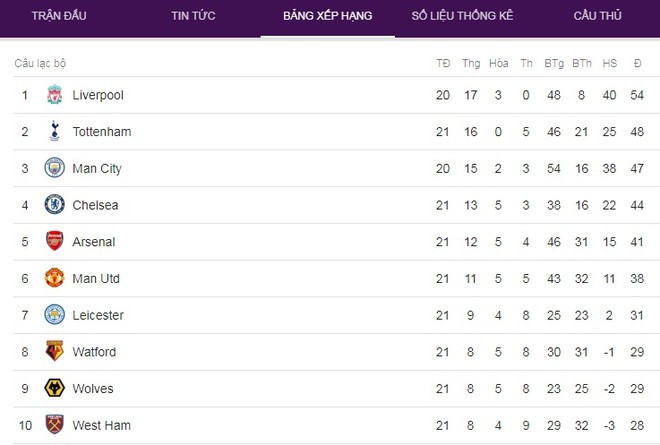Click the Man City club crest
This screenshot has width=660, height=445.
54,168
